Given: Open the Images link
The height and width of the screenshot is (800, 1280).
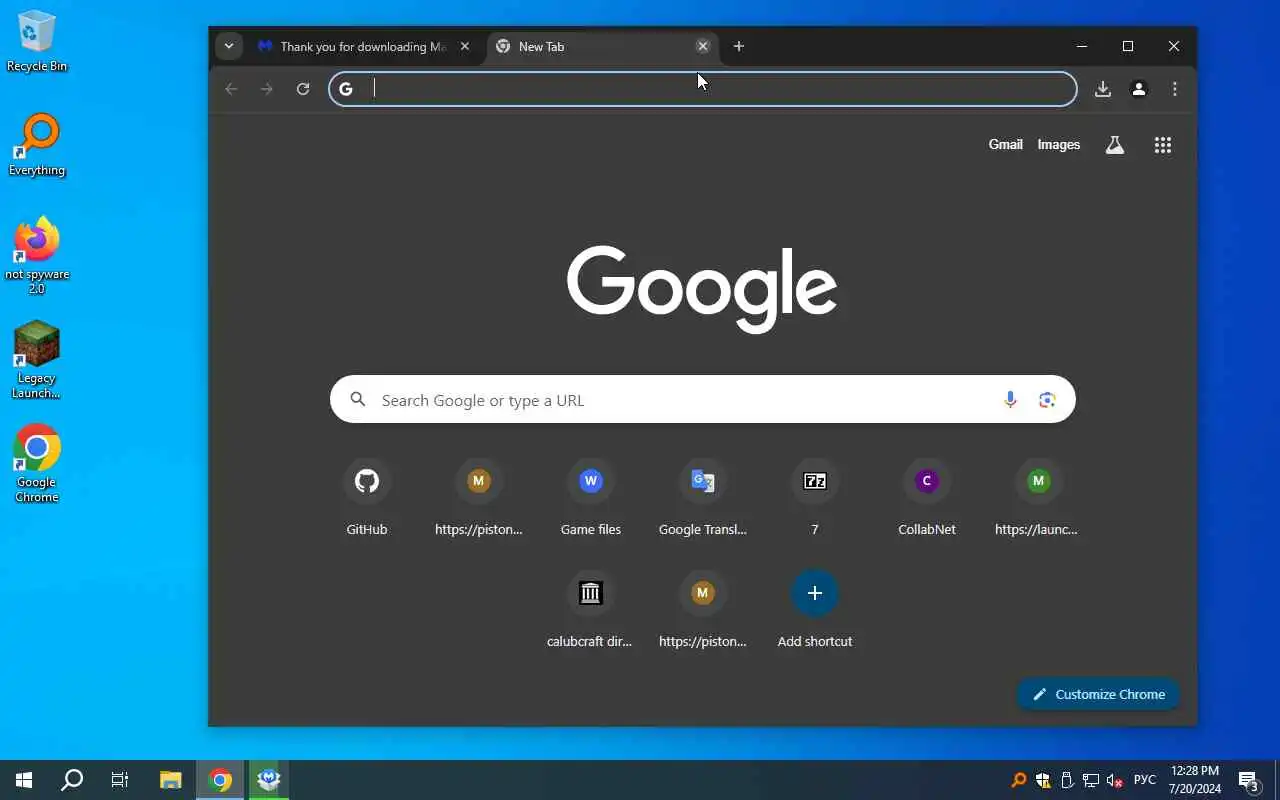Looking at the screenshot, I should coord(1059,145).
